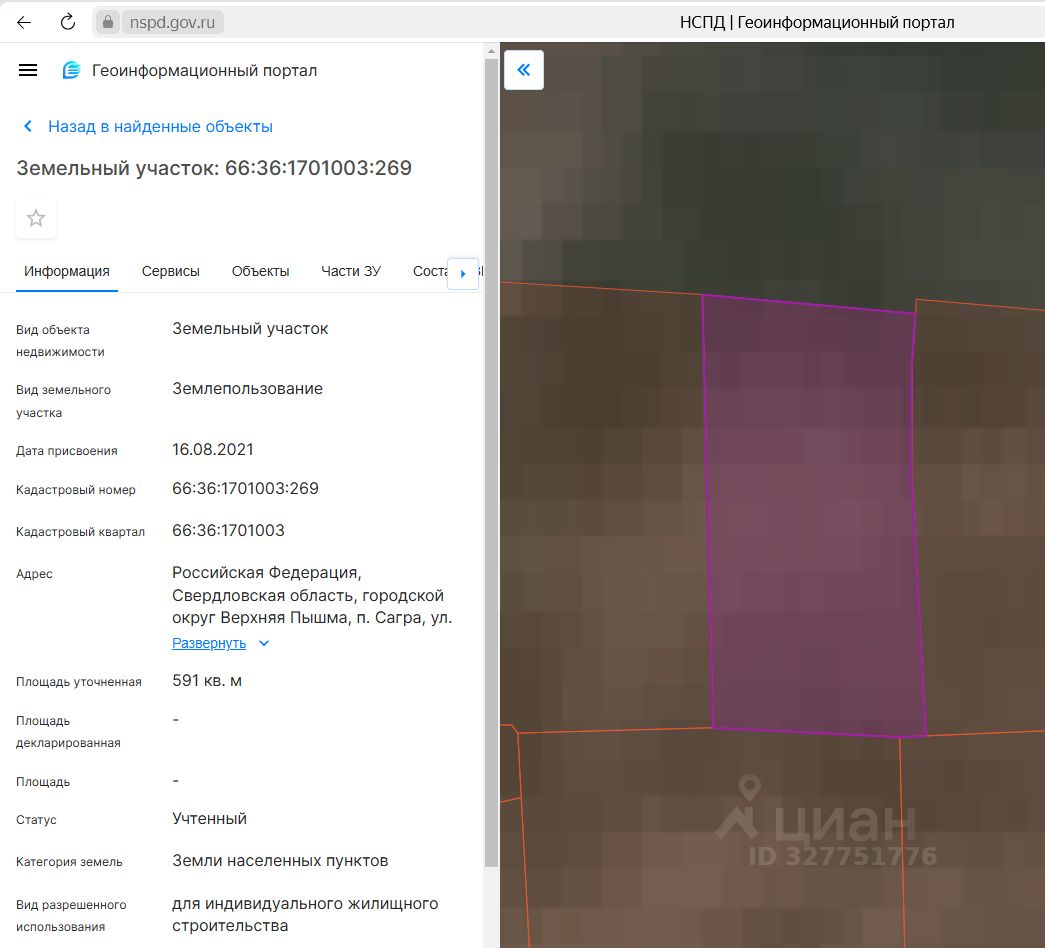The image size is (1045, 948).
Task: Click the value Земли населенных пунктов
Action: click(x=280, y=861)
